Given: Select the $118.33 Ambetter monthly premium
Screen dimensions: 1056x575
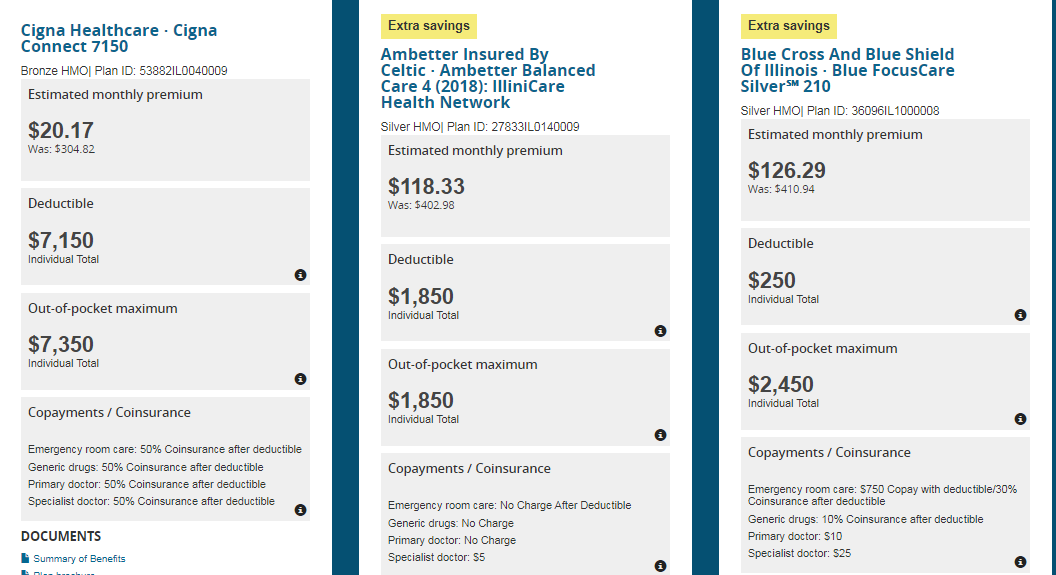Looking at the screenshot, I should [426, 186].
